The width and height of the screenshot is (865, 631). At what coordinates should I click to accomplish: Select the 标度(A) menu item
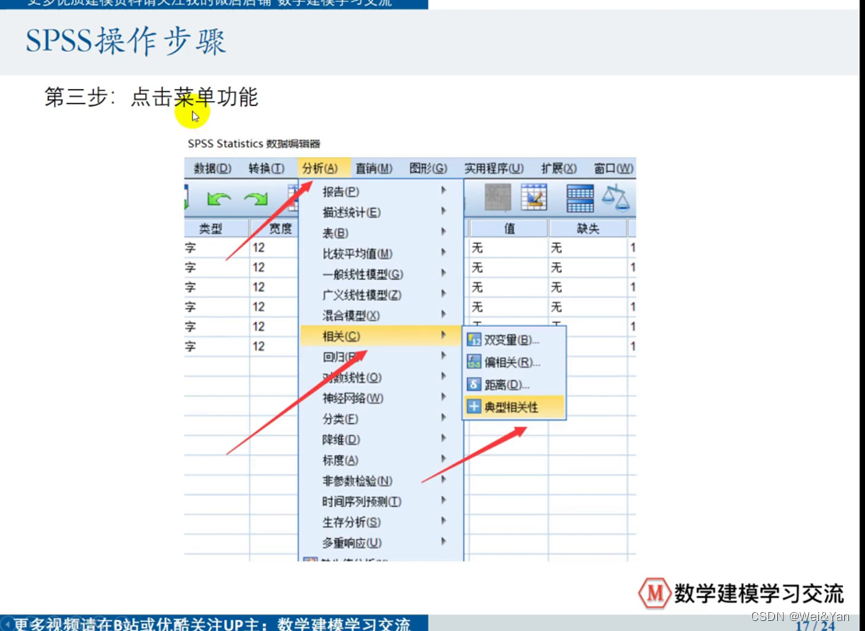(x=381, y=460)
